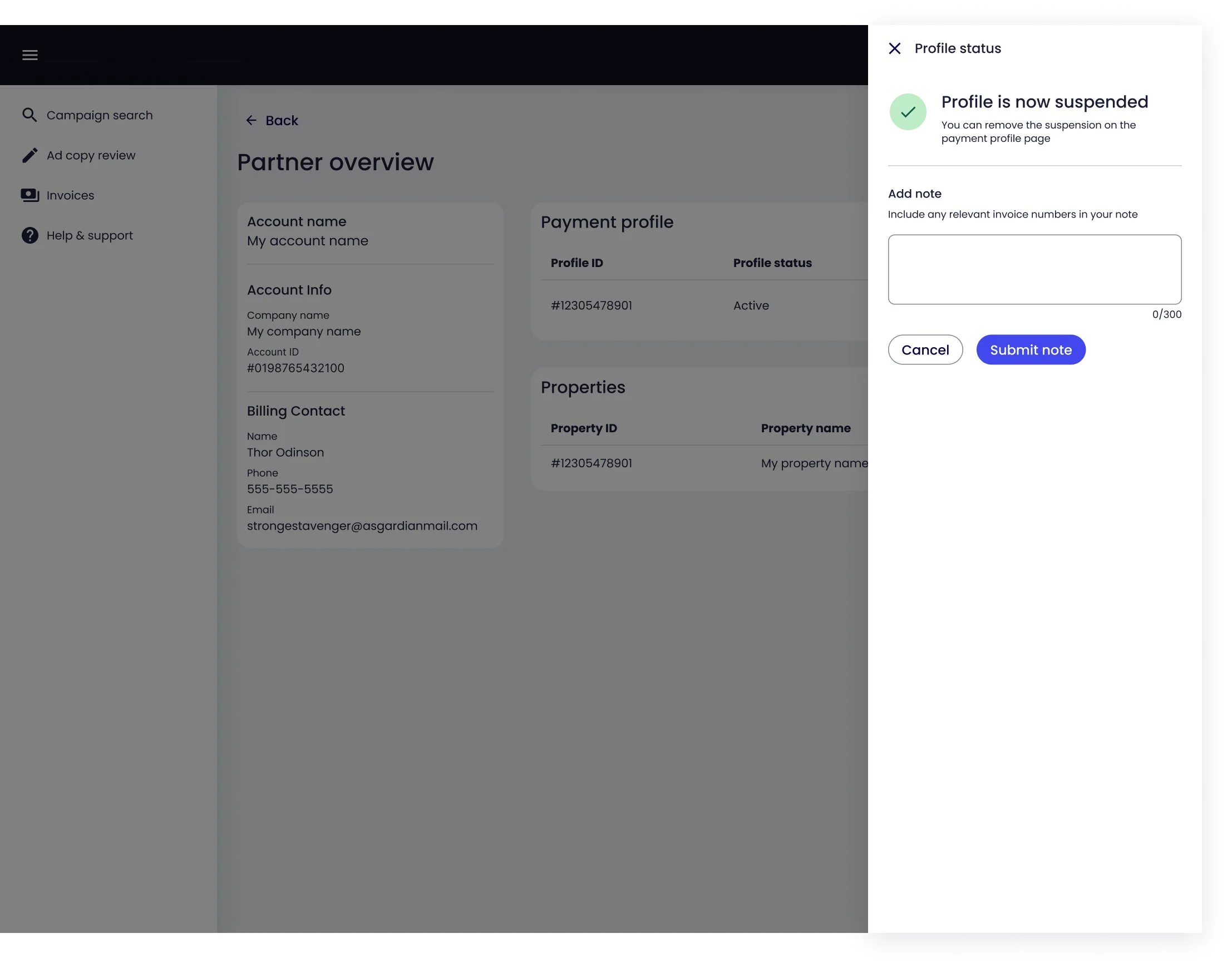
Task: Select the Account Info heading
Action: pyautogui.click(x=289, y=290)
